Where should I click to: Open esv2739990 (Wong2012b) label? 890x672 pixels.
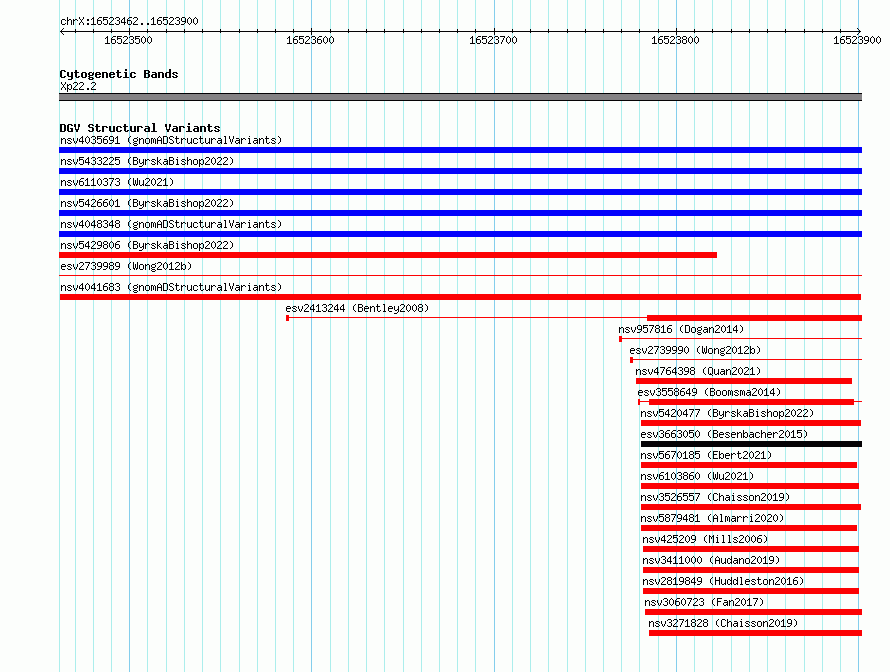pos(695,350)
